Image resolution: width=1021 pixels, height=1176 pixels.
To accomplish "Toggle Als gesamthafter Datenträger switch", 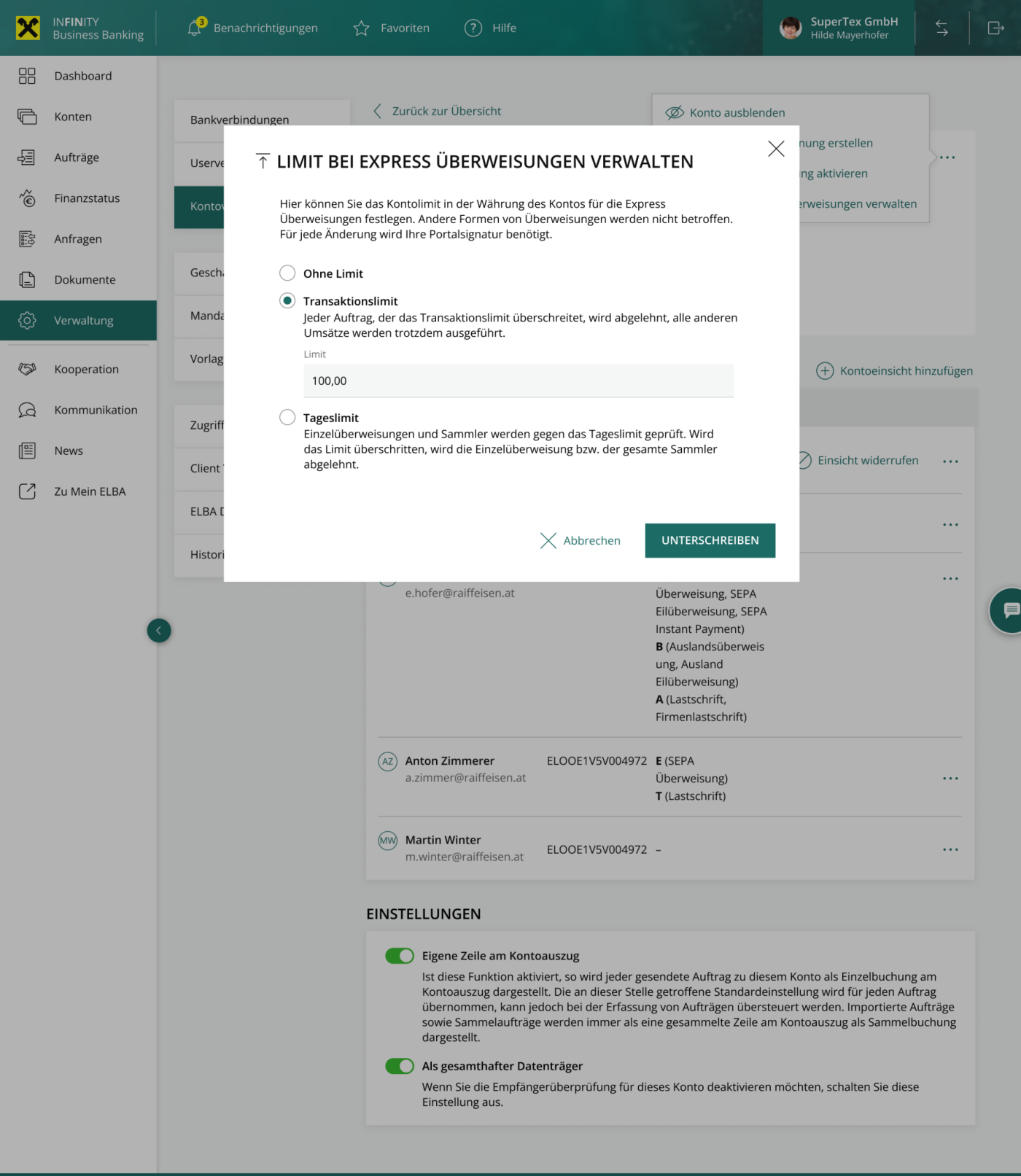I will [400, 1066].
